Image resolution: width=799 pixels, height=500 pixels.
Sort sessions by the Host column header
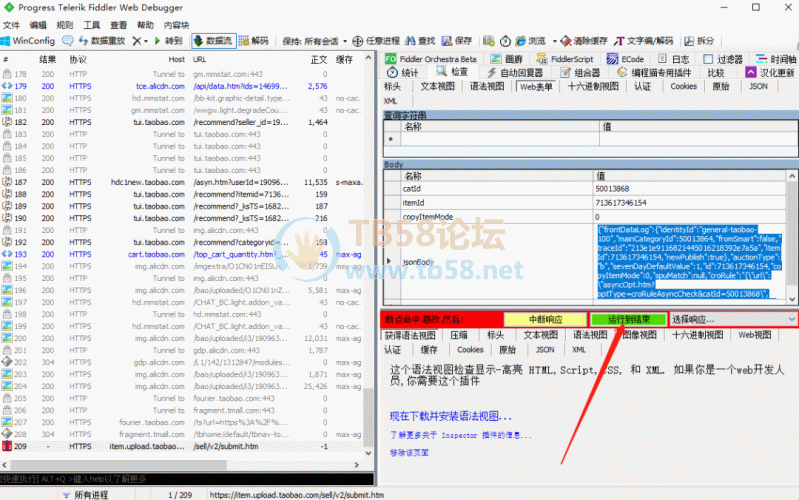click(x=176, y=60)
